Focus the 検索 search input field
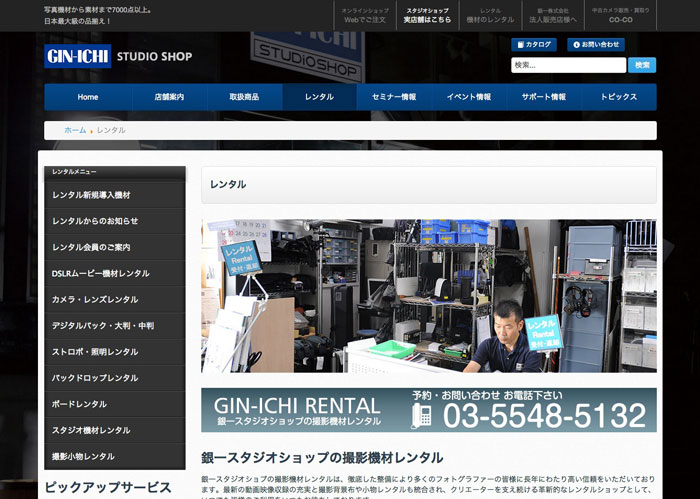 click(x=568, y=65)
